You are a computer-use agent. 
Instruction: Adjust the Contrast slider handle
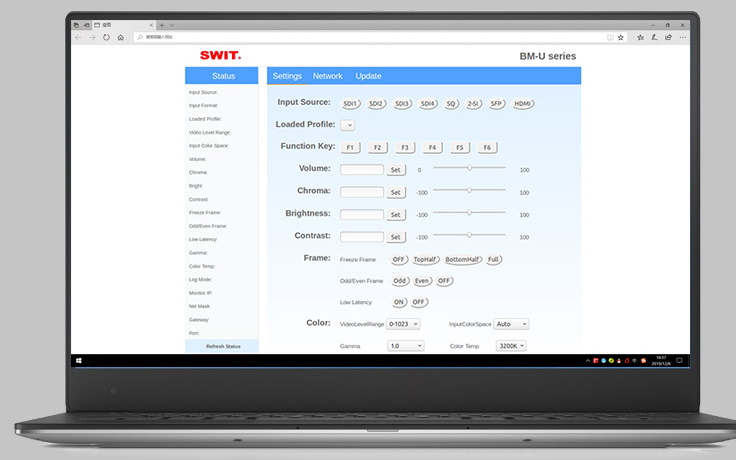[469, 235]
